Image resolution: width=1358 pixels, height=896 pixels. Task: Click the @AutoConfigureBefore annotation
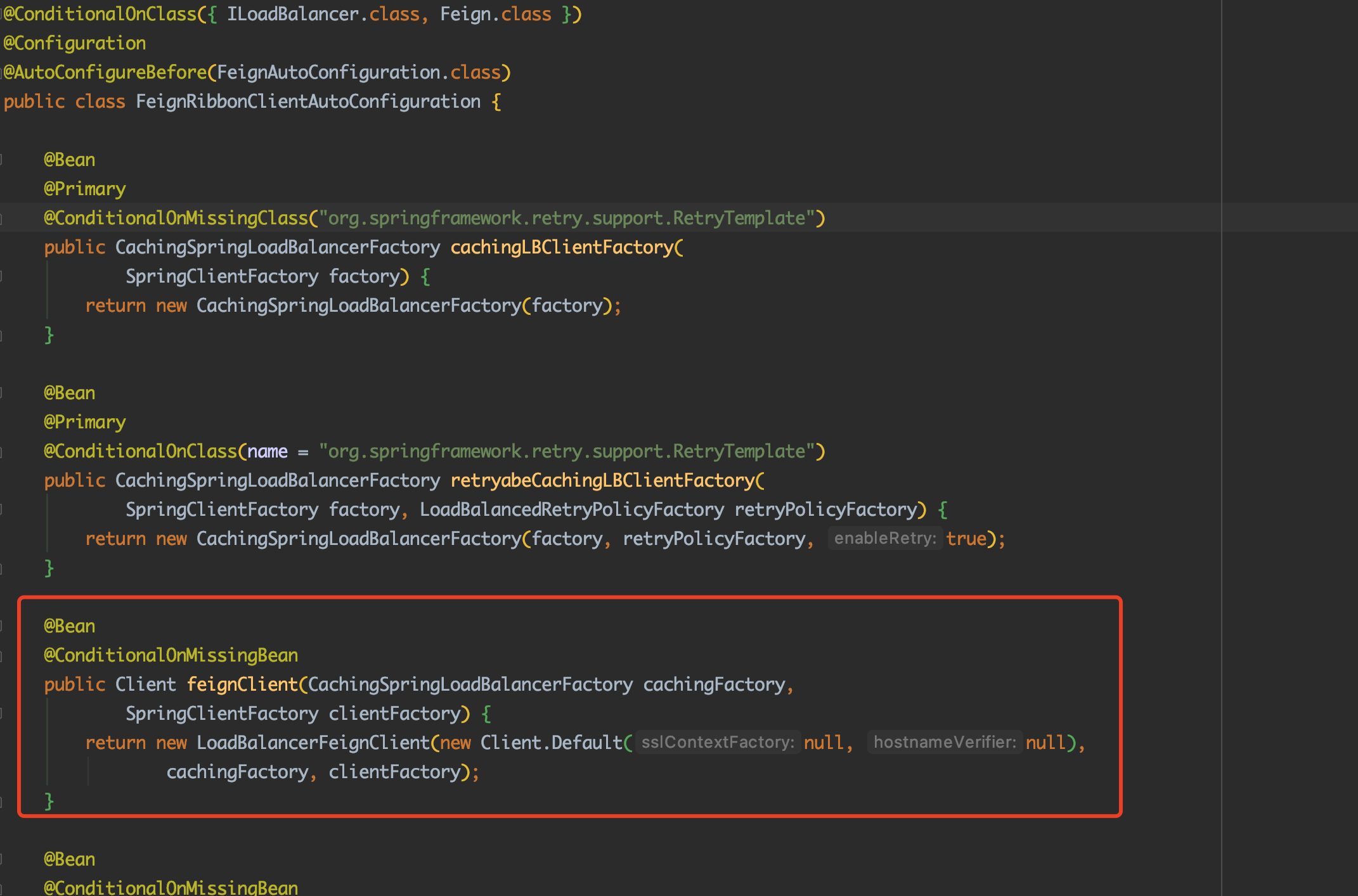(105, 72)
